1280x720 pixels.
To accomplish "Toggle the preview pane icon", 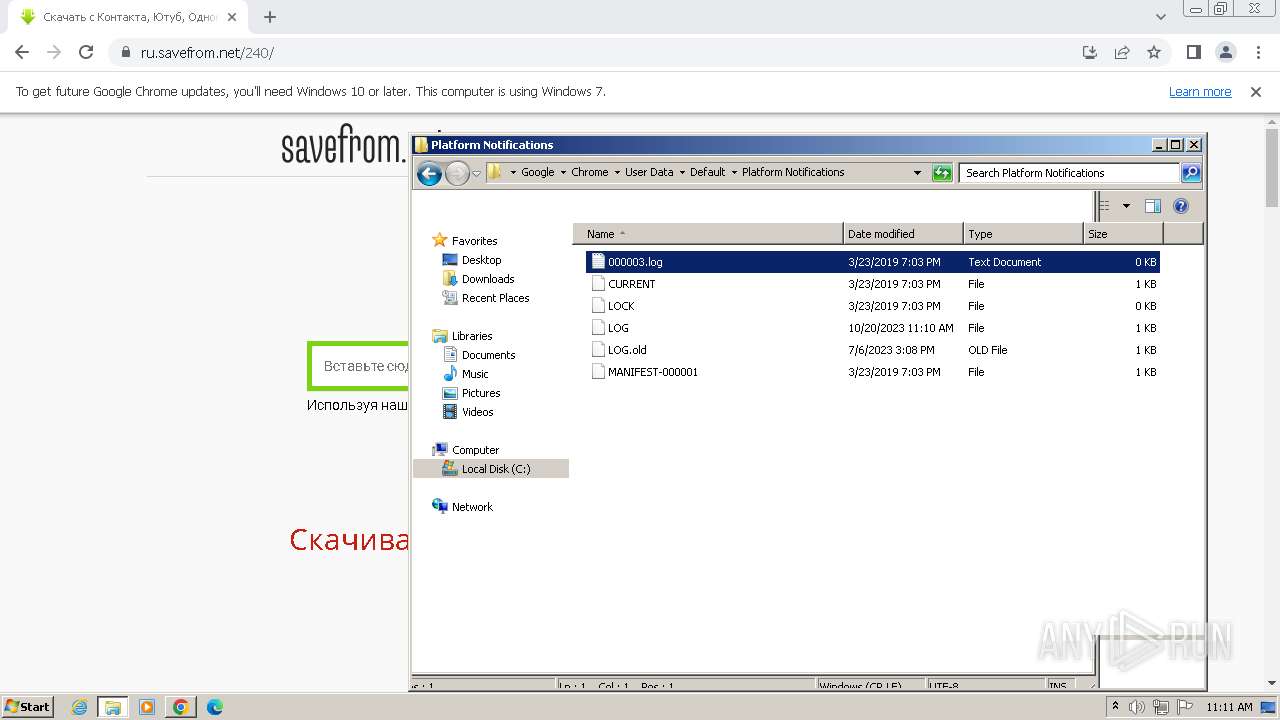I will point(1153,206).
